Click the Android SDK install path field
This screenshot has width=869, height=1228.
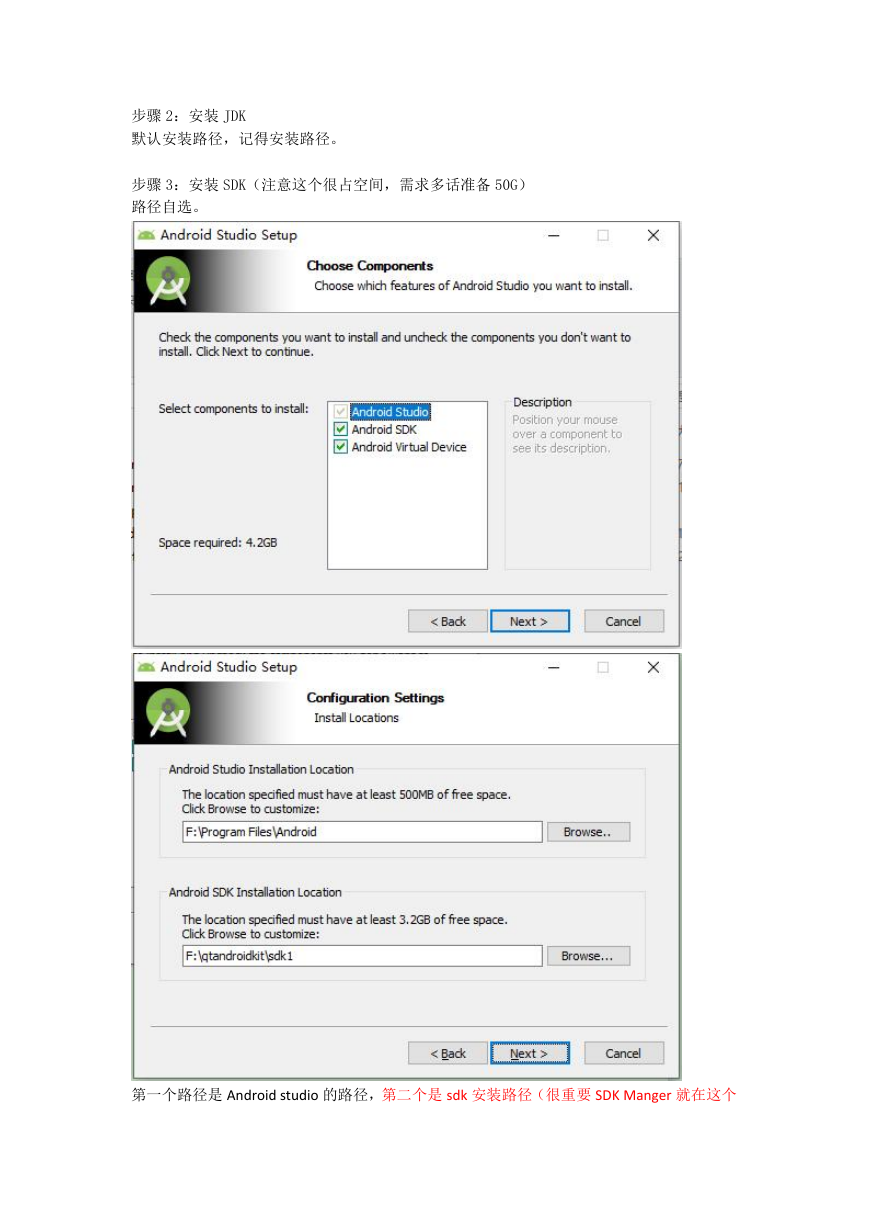pos(362,956)
